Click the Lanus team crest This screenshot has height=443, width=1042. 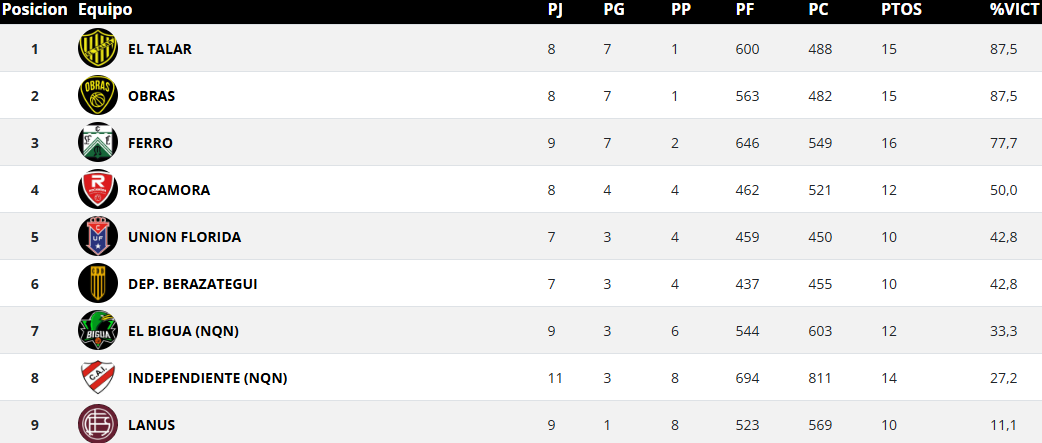tap(97, 424)
